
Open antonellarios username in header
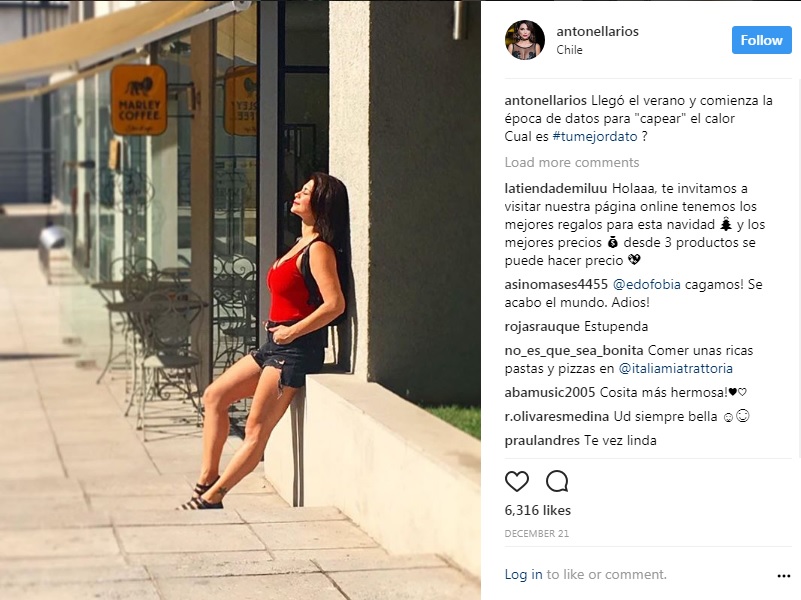[598, 31]
